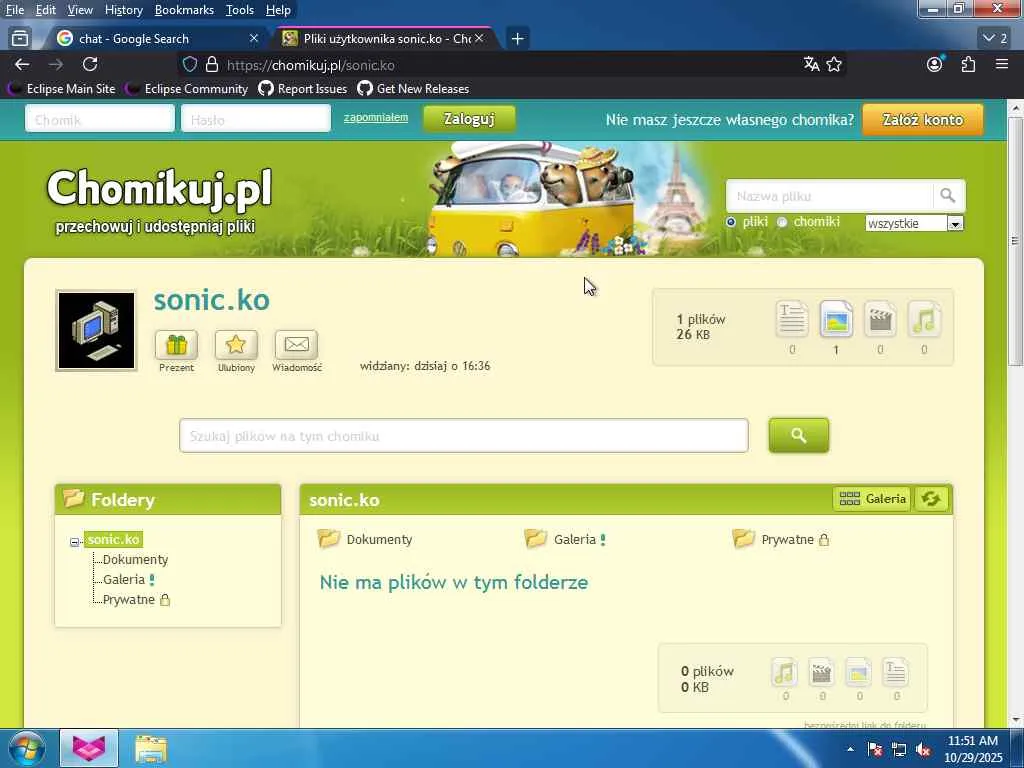Click the Ulubiony star icon
Image resolution: width=1024 pixels, height=768 pixels.
pyautogui.click(x=236, y=344)
